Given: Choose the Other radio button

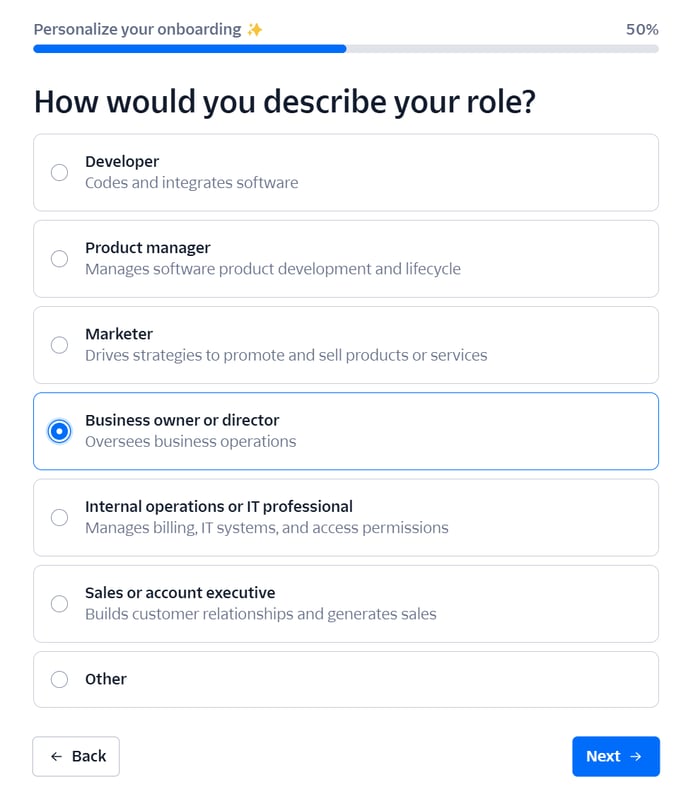Looking at the screenshot, I should tap(59, 680).
